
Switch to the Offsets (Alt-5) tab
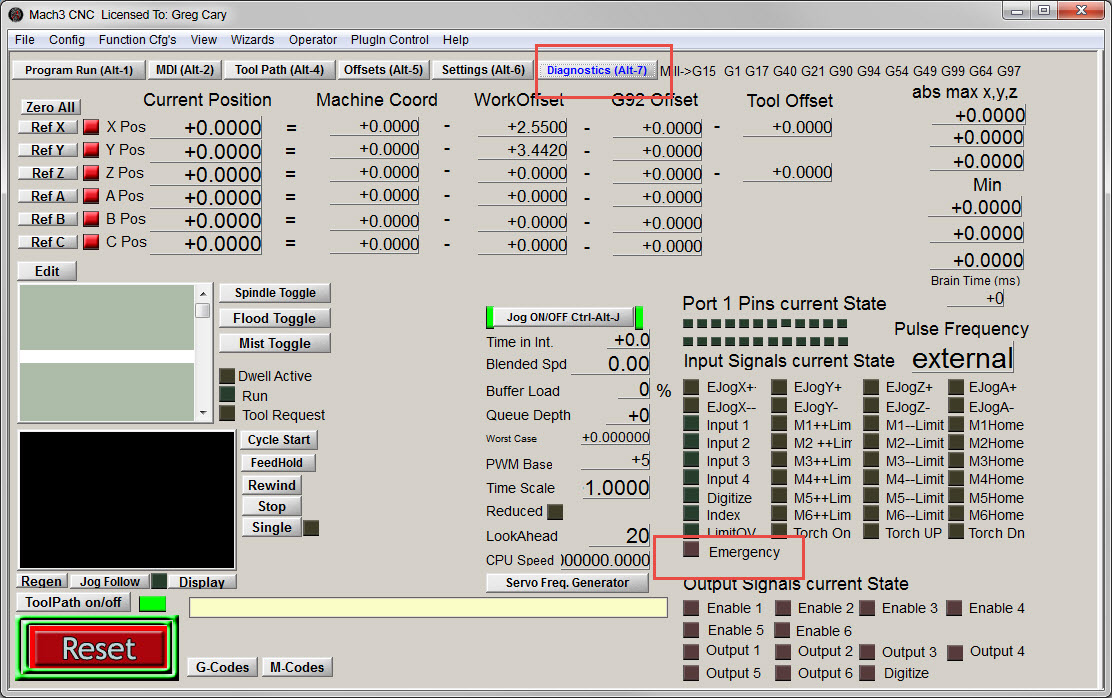382,70
